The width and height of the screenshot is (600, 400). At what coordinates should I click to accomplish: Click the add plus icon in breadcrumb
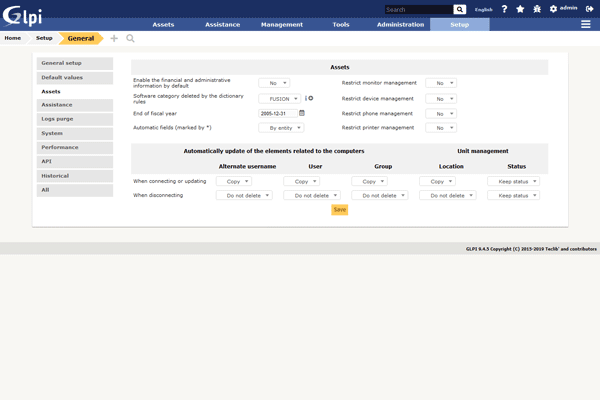tap(113, 38)
